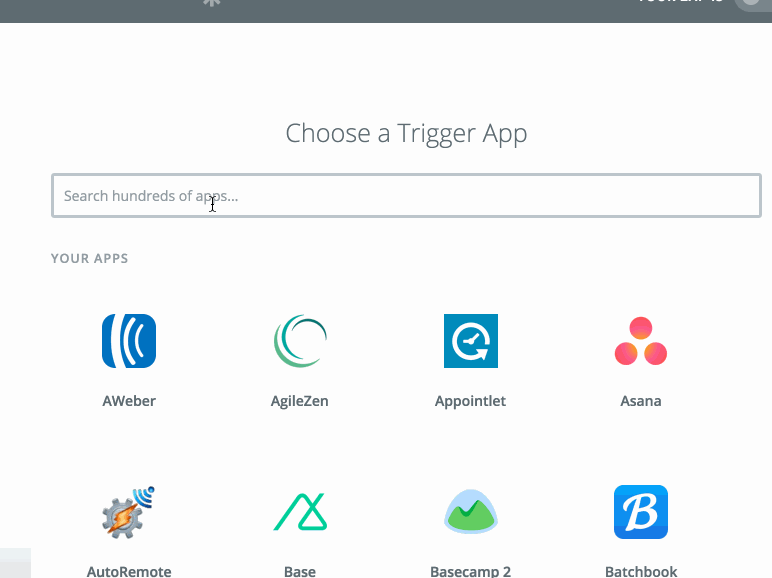
Task: Choose the AgileZen swirl icon
Action: pyautogui.click(x=300, y=341)
